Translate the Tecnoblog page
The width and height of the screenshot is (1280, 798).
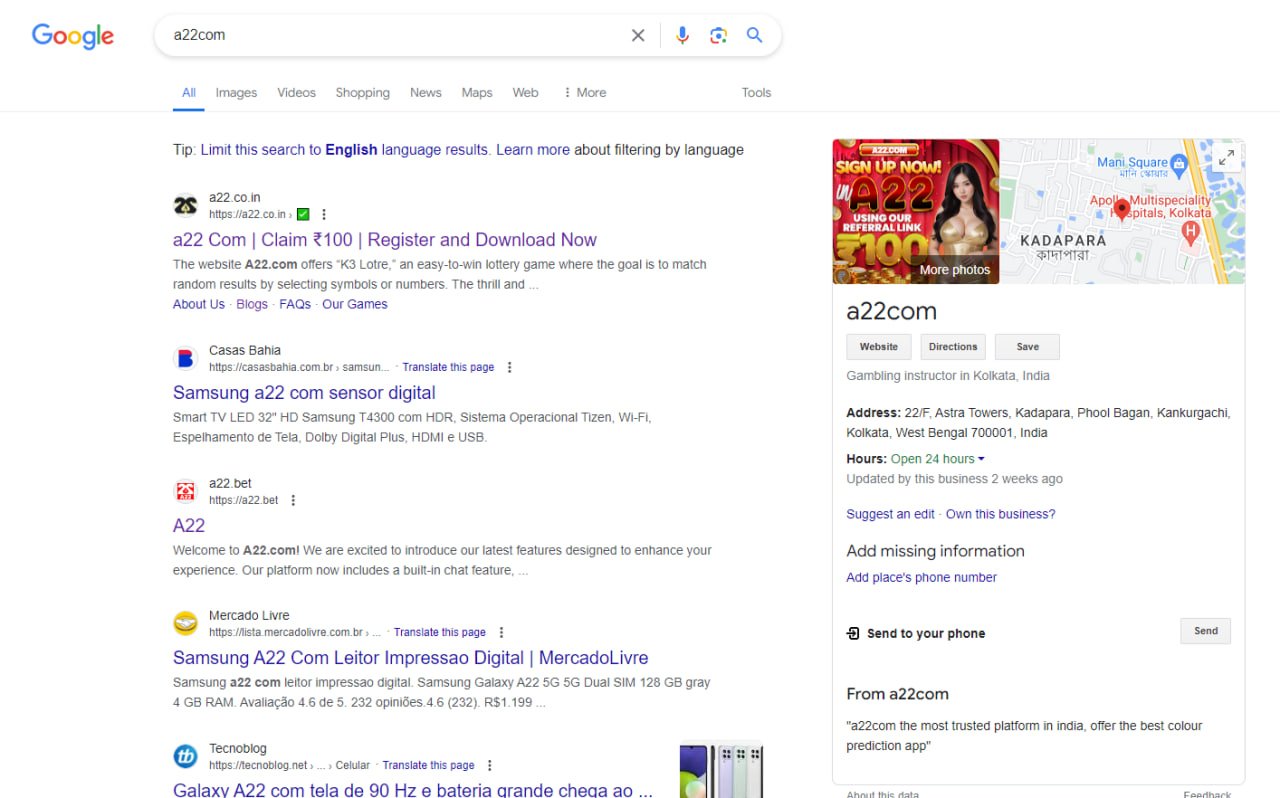point(428,765)
